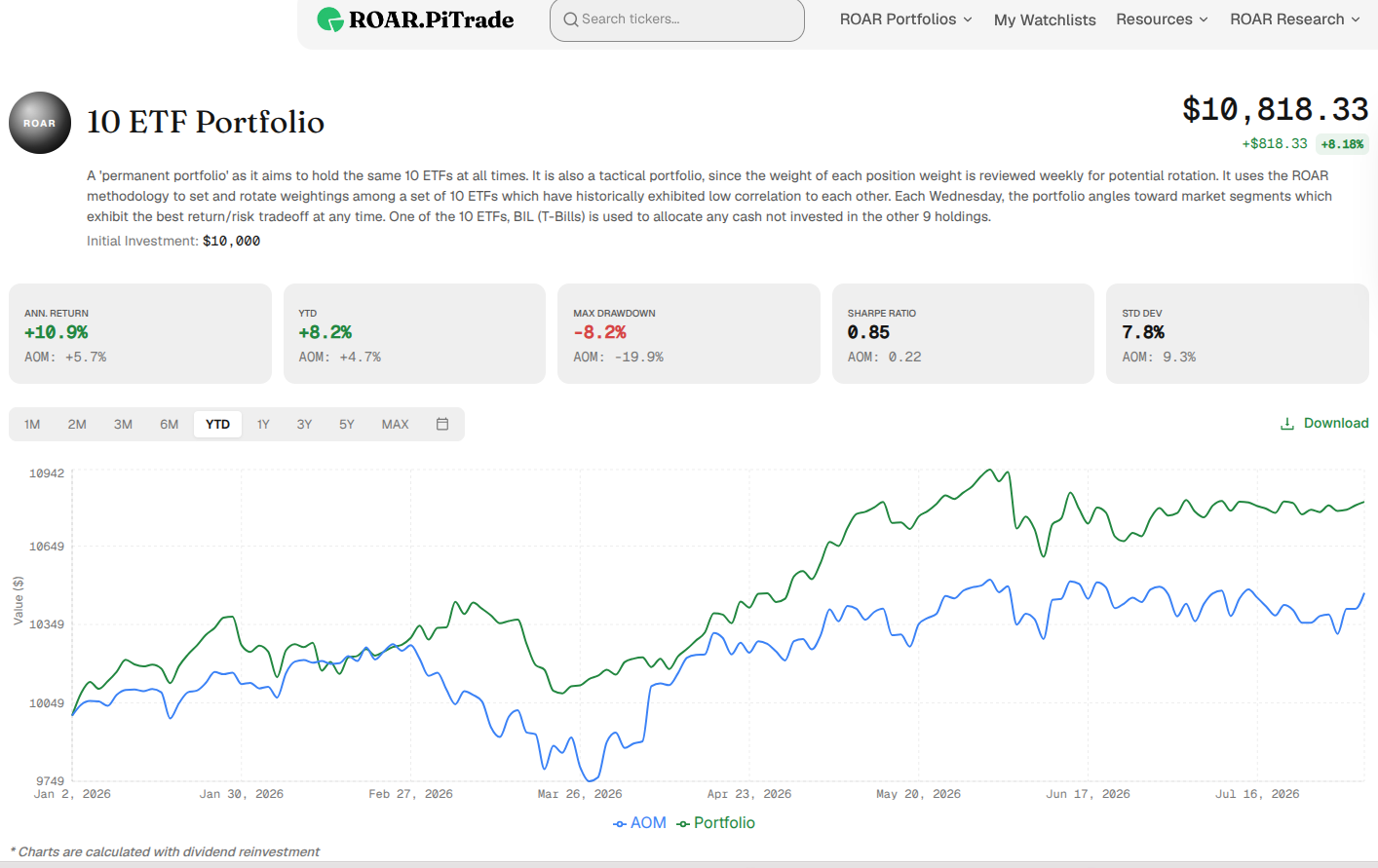Click the +$818.33 gain amount
1378x868 pixels.
(x=1275, y=144)
